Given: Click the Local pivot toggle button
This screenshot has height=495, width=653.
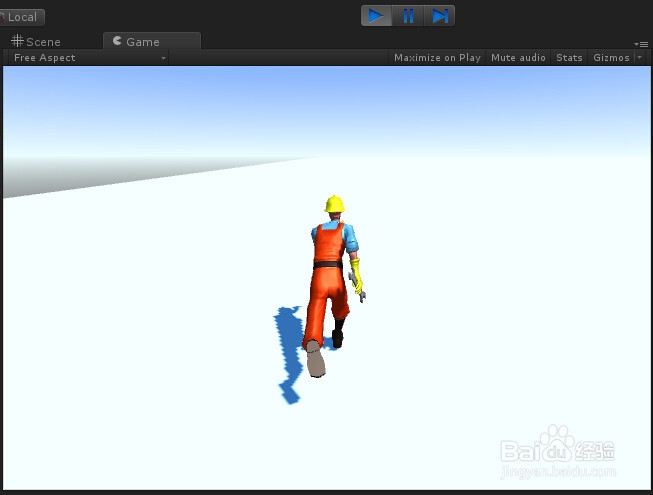Looking at the screenshot, I should 22,17.
